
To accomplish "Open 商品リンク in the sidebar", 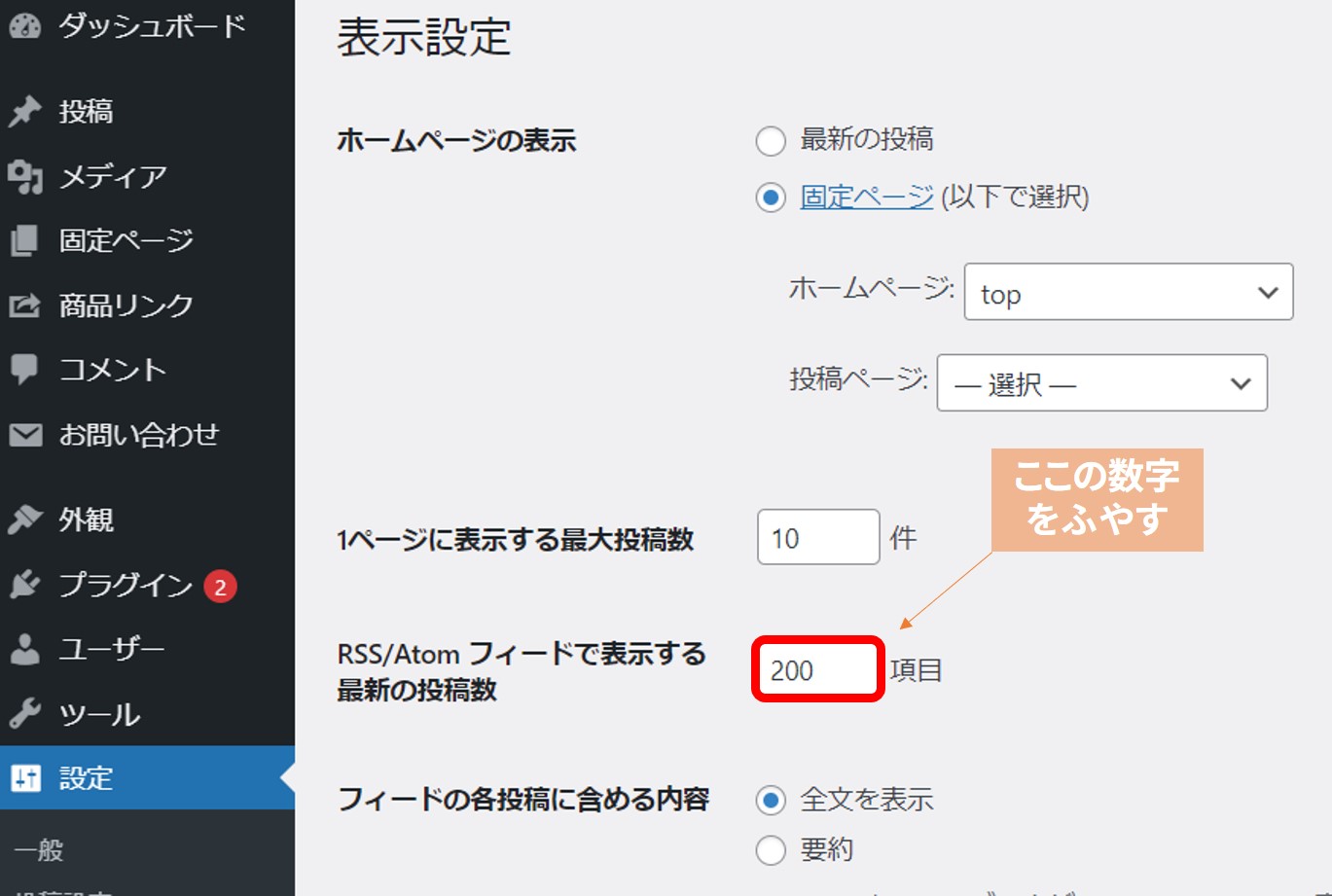I will [x=126, y=305].
